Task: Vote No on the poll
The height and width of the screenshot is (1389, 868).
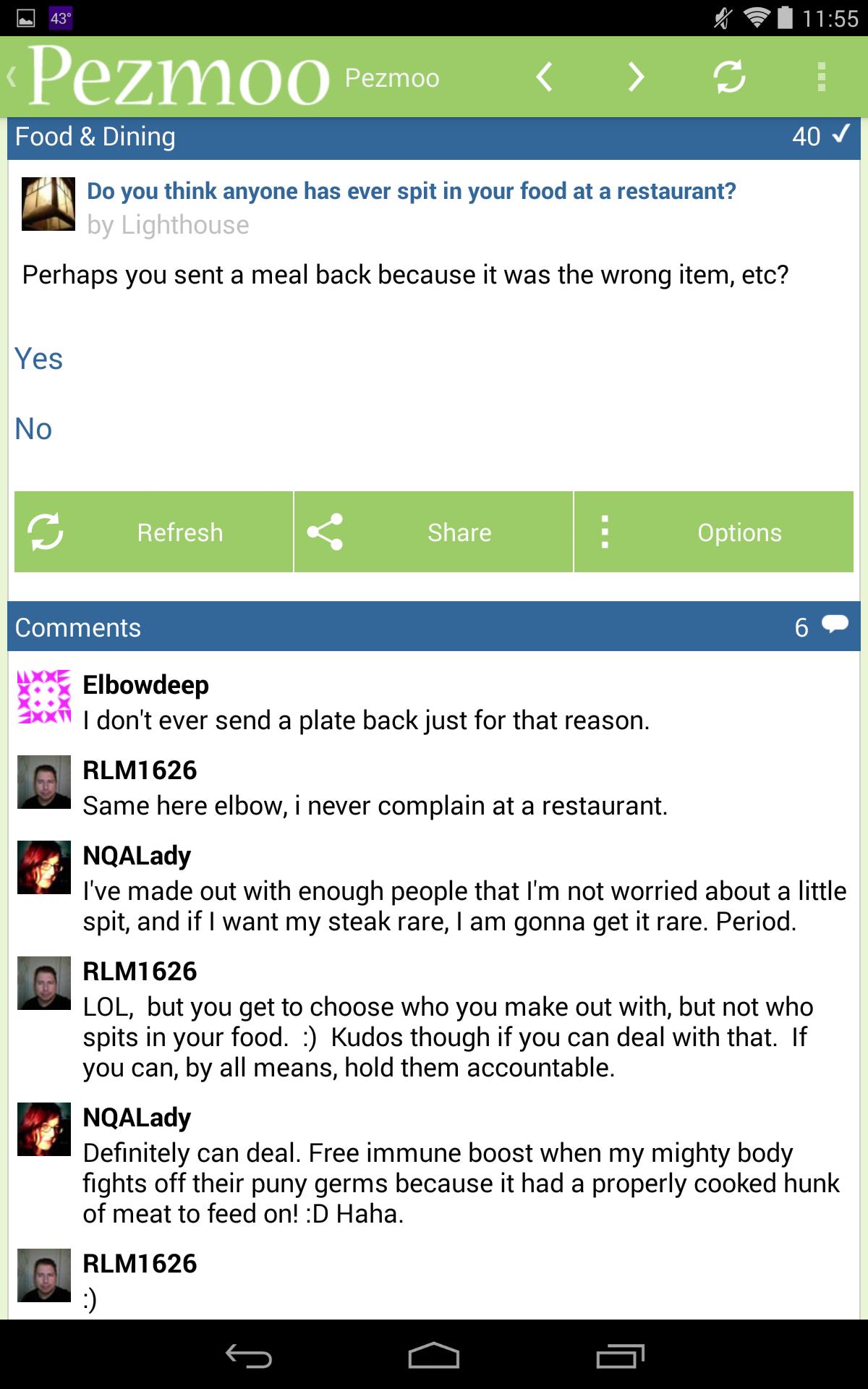Action: (x=33, y=429)
